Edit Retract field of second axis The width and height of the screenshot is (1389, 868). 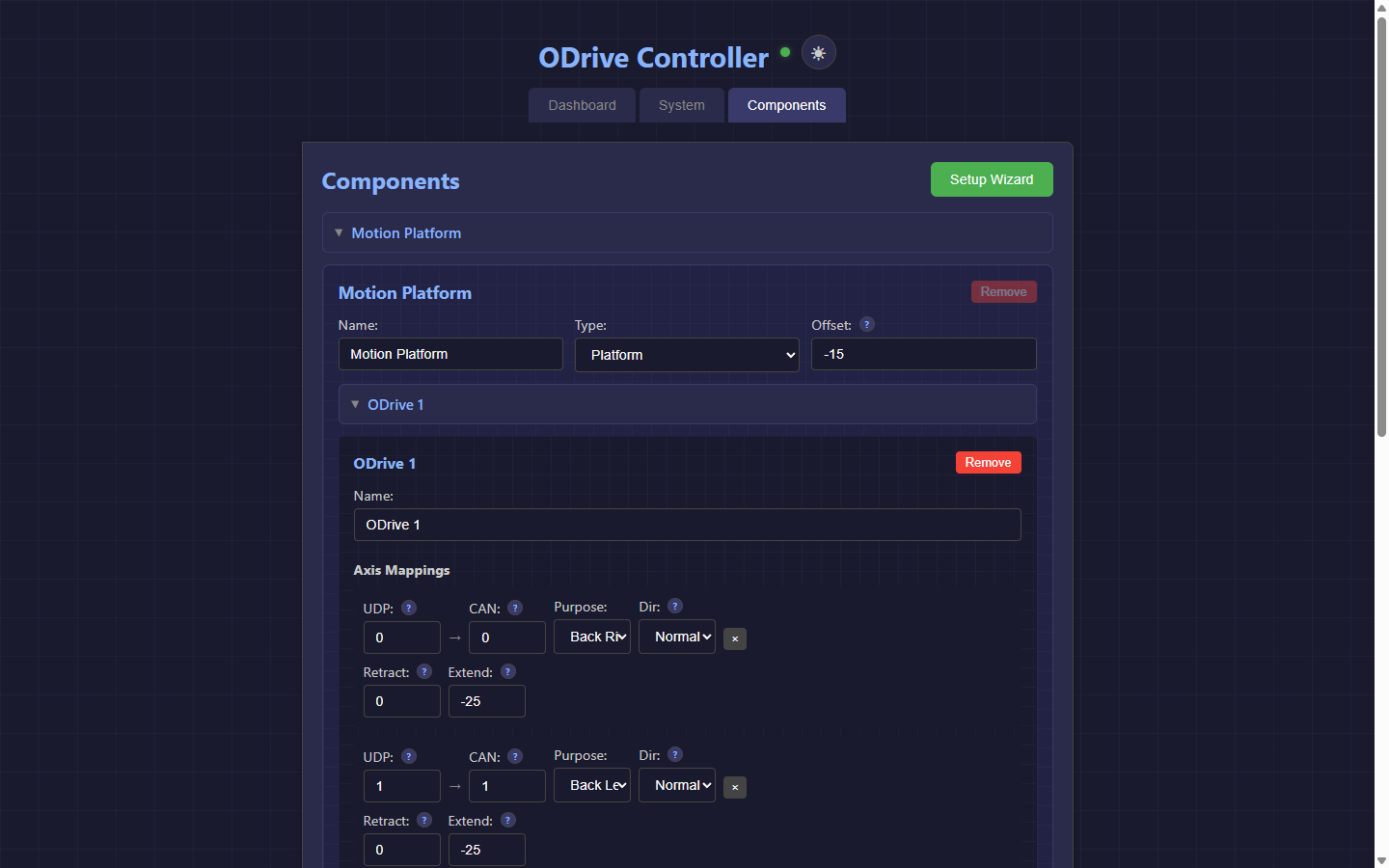(402, 850)
